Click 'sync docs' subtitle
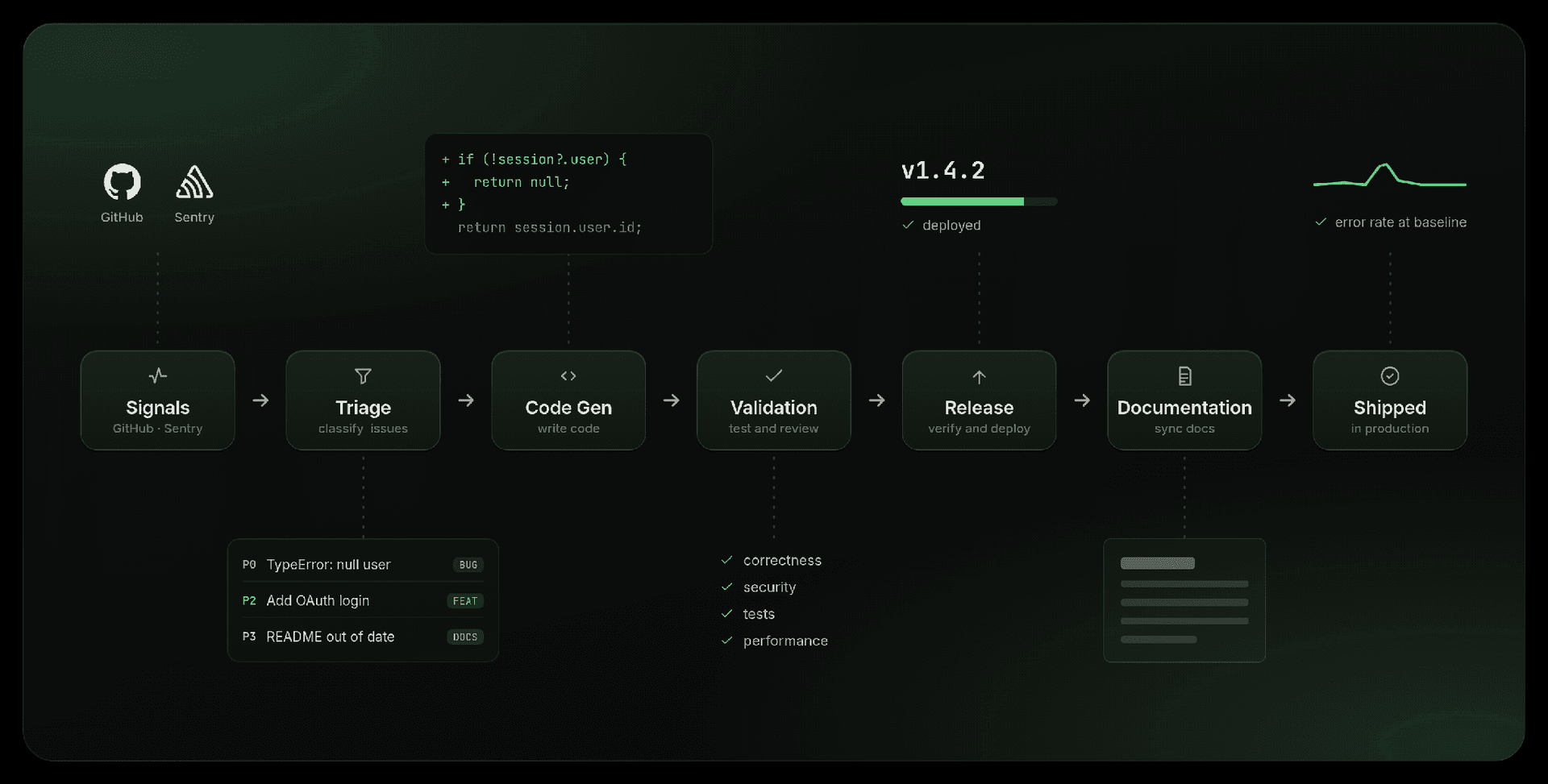The height and width of the screenshot is (784, 1548). point(1184,429)
